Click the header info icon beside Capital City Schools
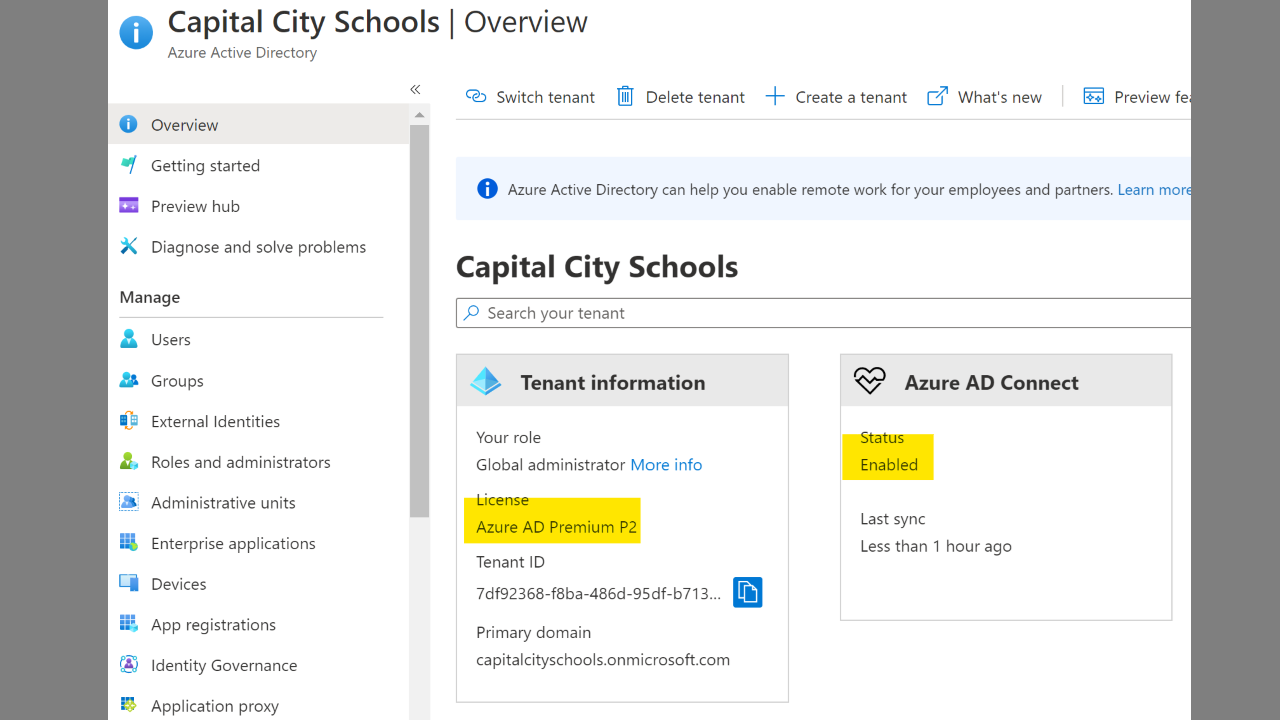 (136, 32)
